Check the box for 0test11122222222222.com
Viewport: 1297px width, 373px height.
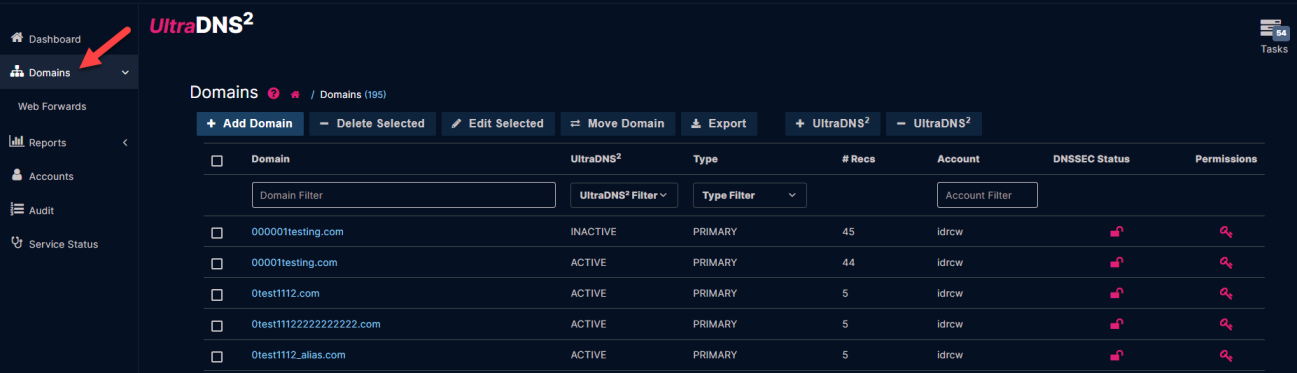point(217,326)
